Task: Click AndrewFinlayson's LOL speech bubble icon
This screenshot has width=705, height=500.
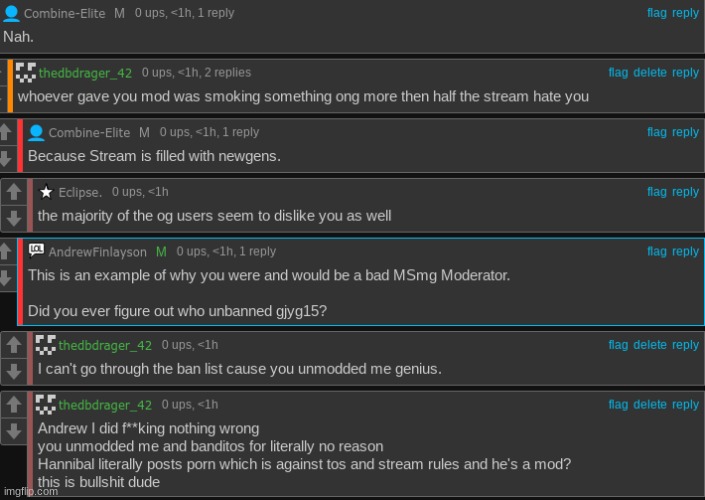Action: (x=36, y=250)
